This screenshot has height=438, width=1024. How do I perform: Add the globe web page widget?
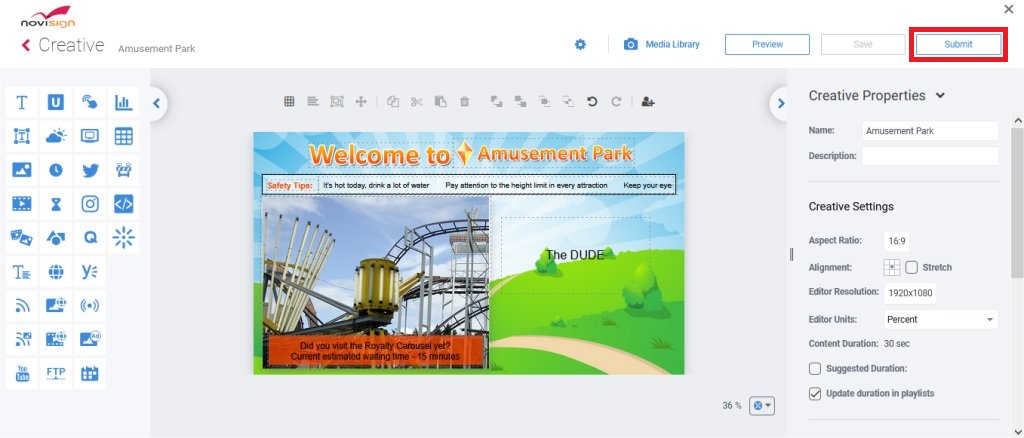[x=56, y=272]
